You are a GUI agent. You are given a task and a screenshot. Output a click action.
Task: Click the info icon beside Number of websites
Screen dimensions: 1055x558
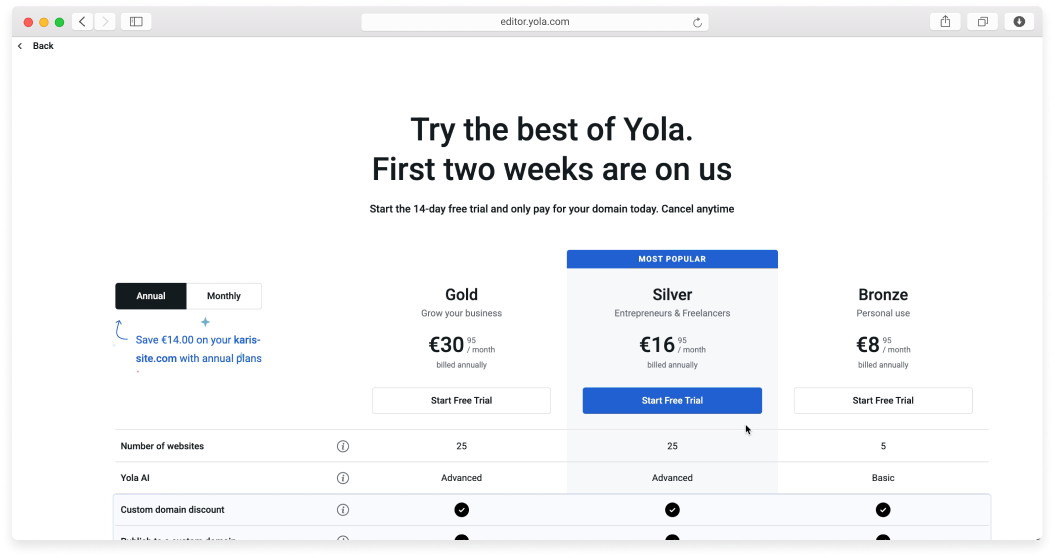tap(343, 446)
